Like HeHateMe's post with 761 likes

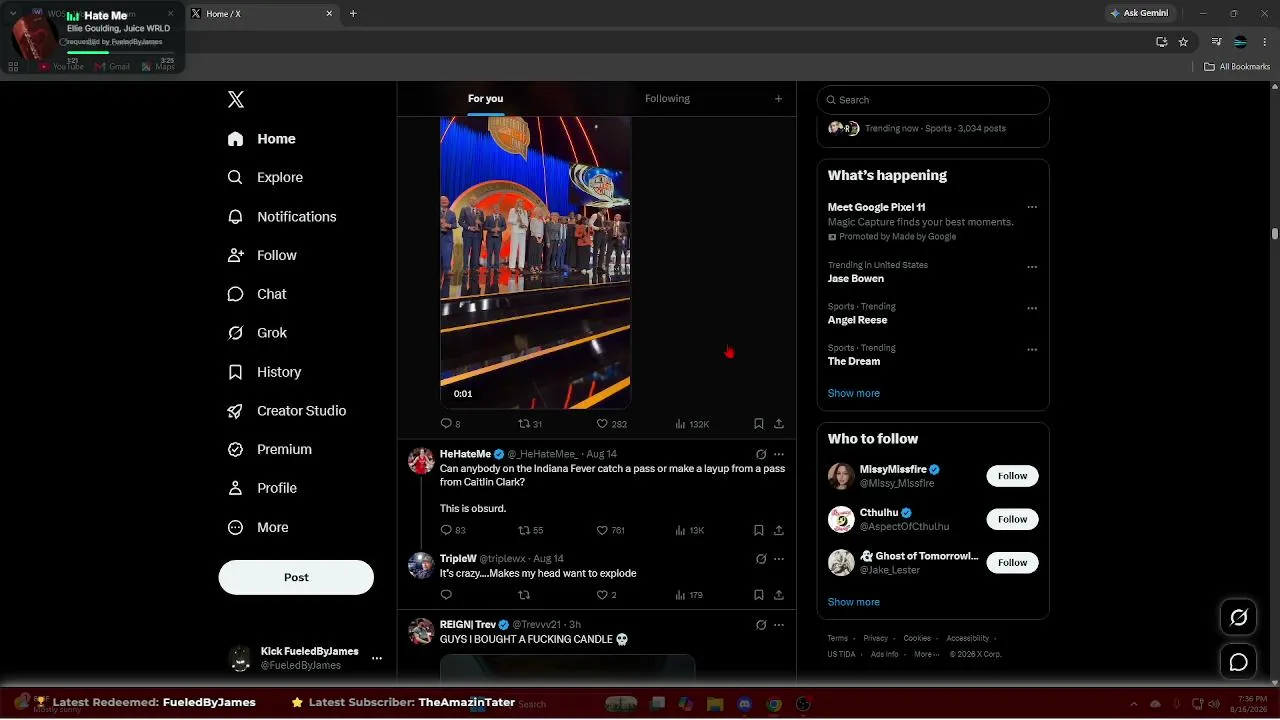(610, 530)
